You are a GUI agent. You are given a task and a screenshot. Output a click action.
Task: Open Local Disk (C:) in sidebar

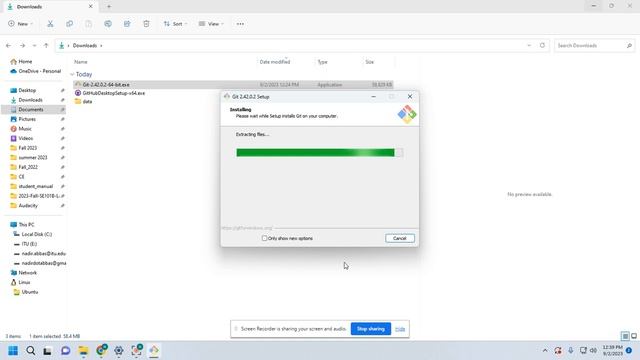click(x=37, y=234)
